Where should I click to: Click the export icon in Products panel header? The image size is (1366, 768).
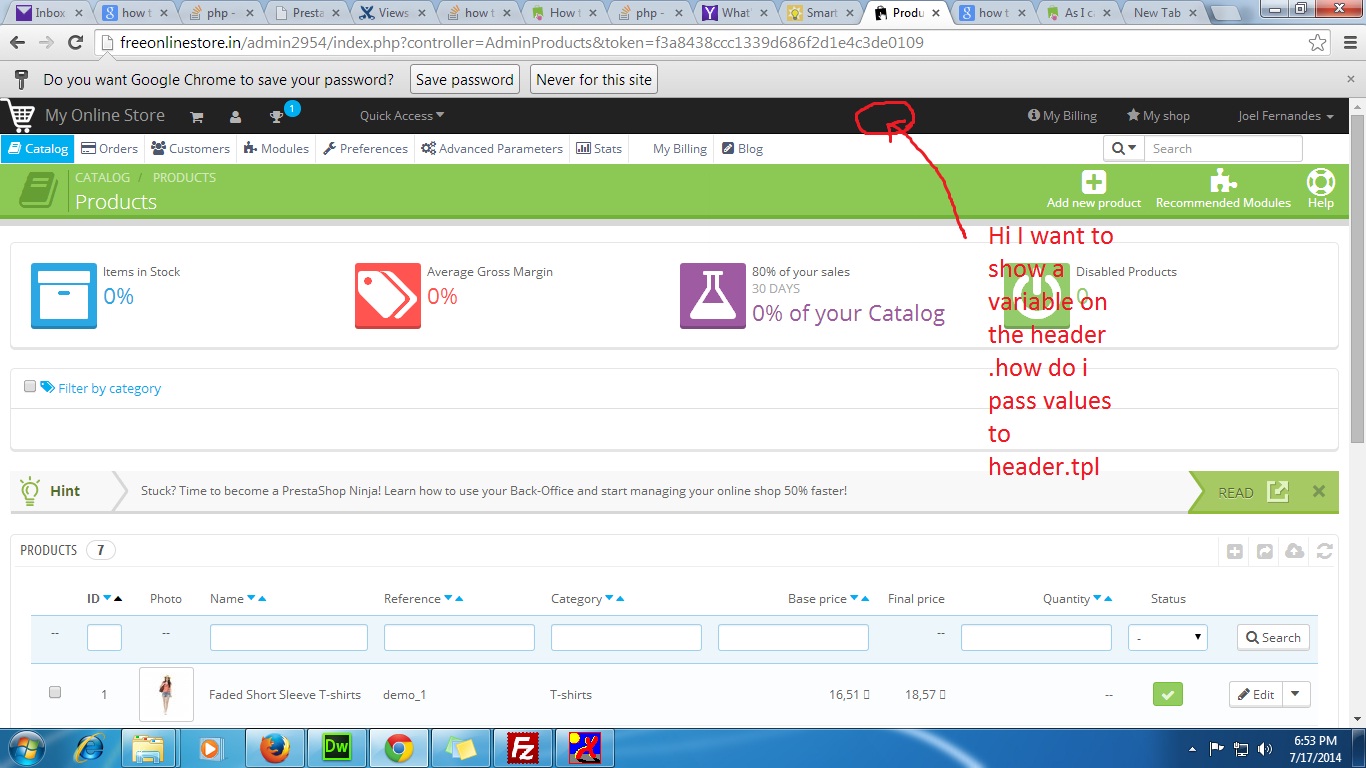point(1265,551)
